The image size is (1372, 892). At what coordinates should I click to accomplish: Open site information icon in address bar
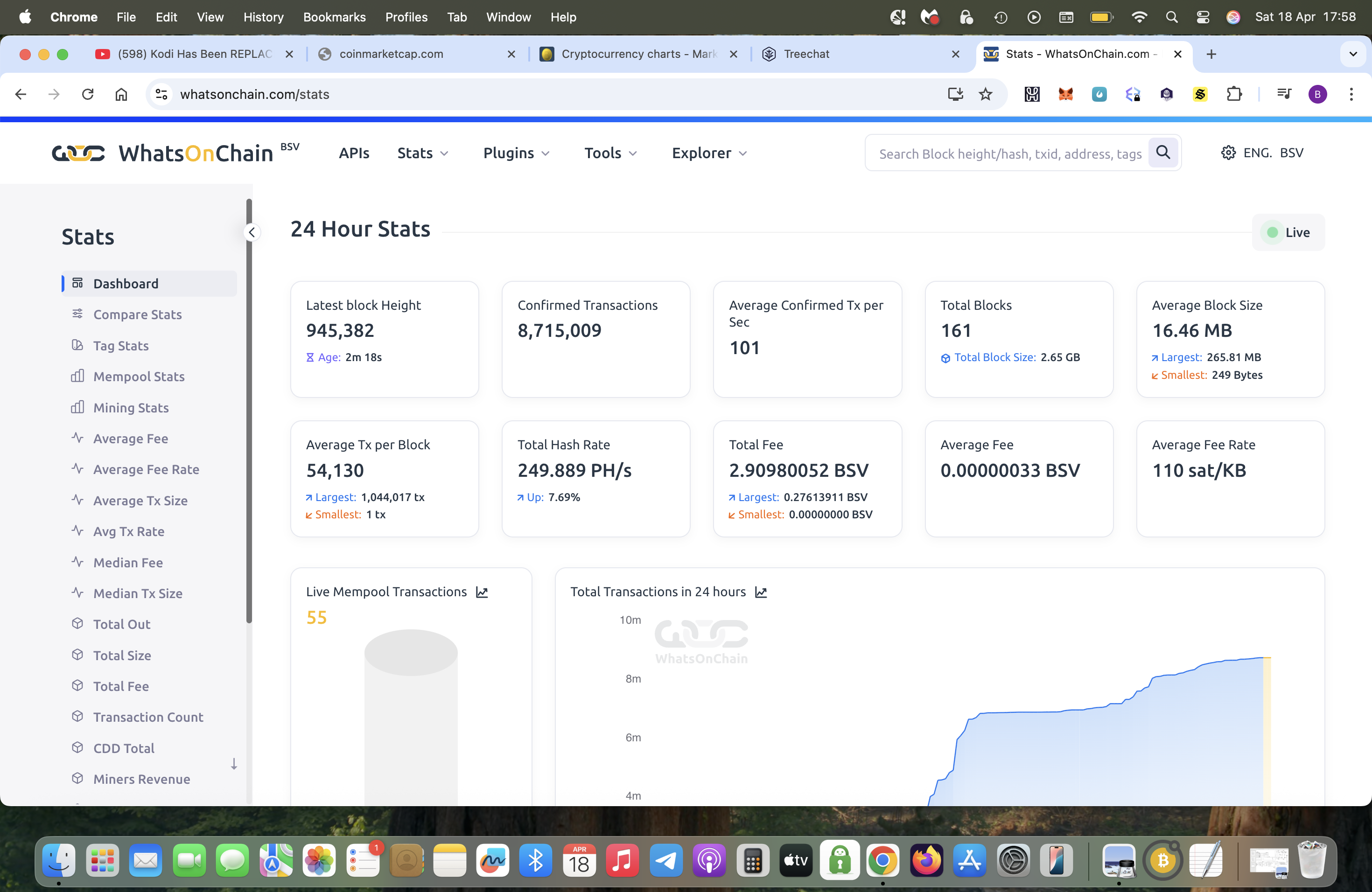[x=162, y=94]
